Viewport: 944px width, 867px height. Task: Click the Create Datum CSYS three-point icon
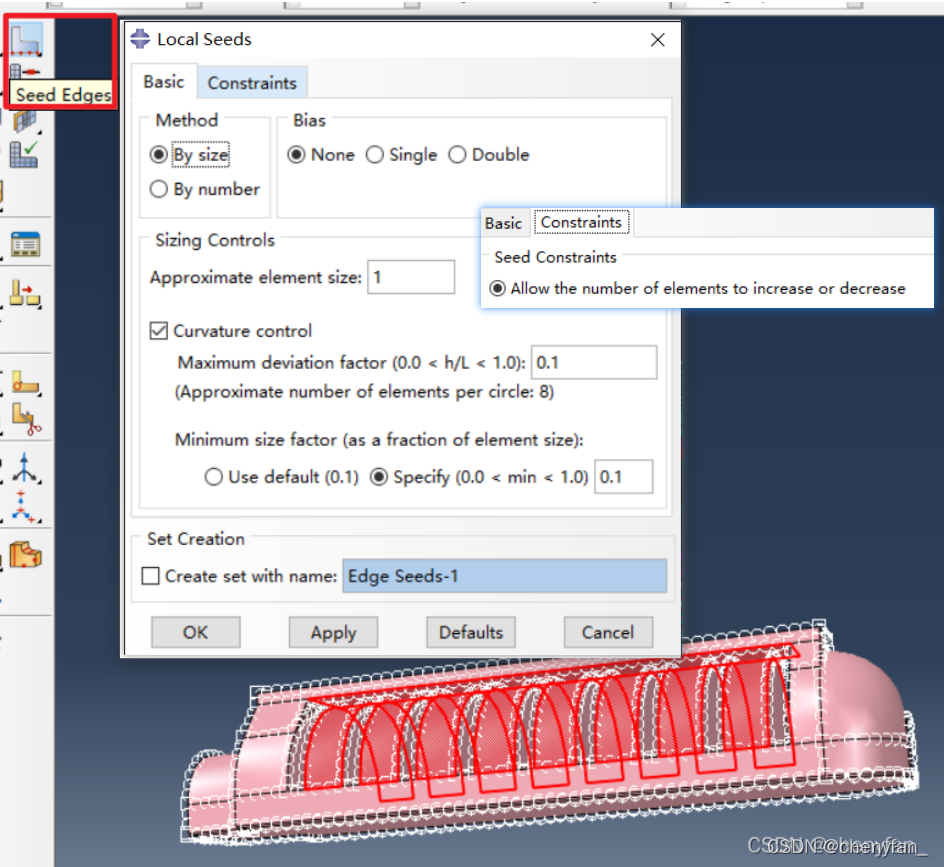pyautogui.click(x=24, y=507)
